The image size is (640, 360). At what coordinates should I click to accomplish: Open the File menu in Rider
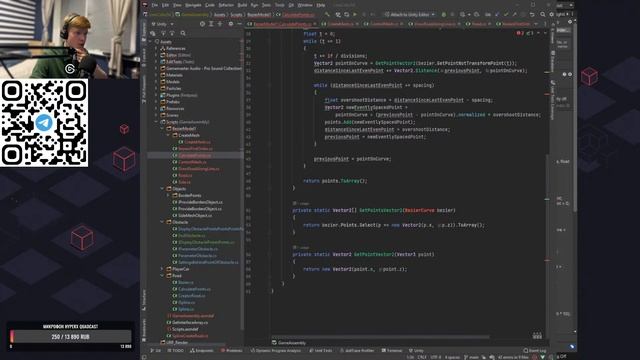(x=155, y=5)
